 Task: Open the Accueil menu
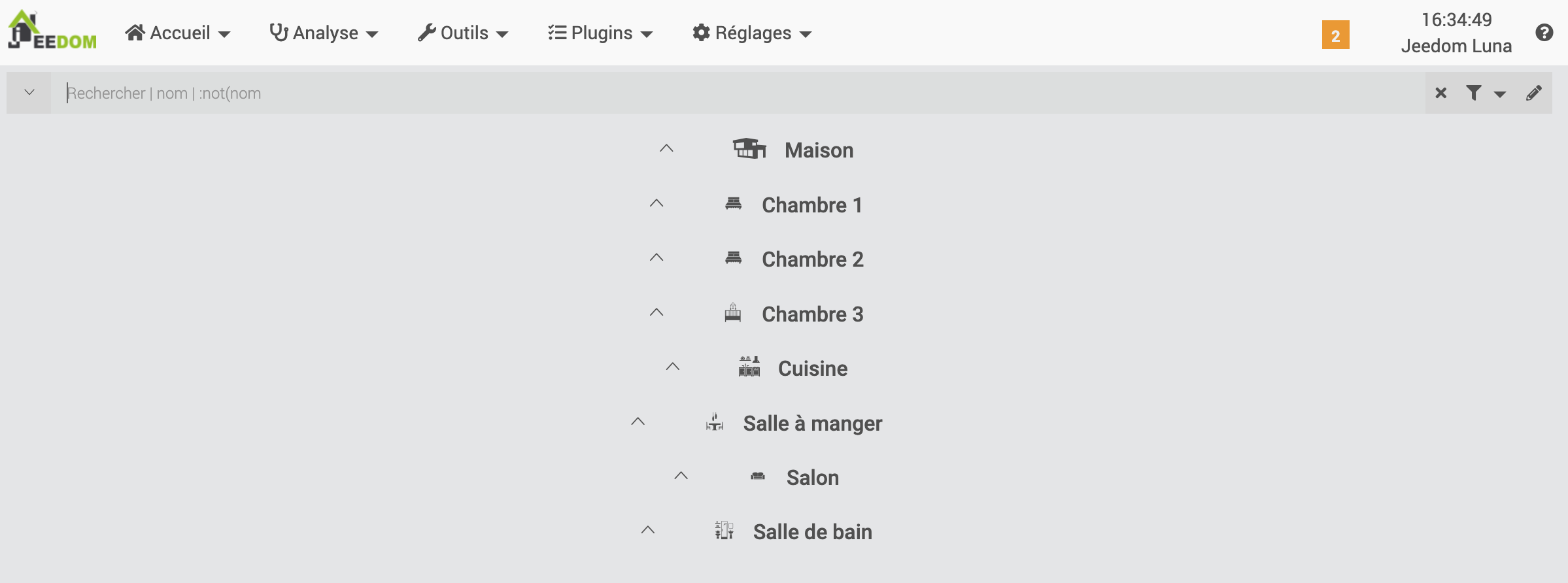point(178,33)
